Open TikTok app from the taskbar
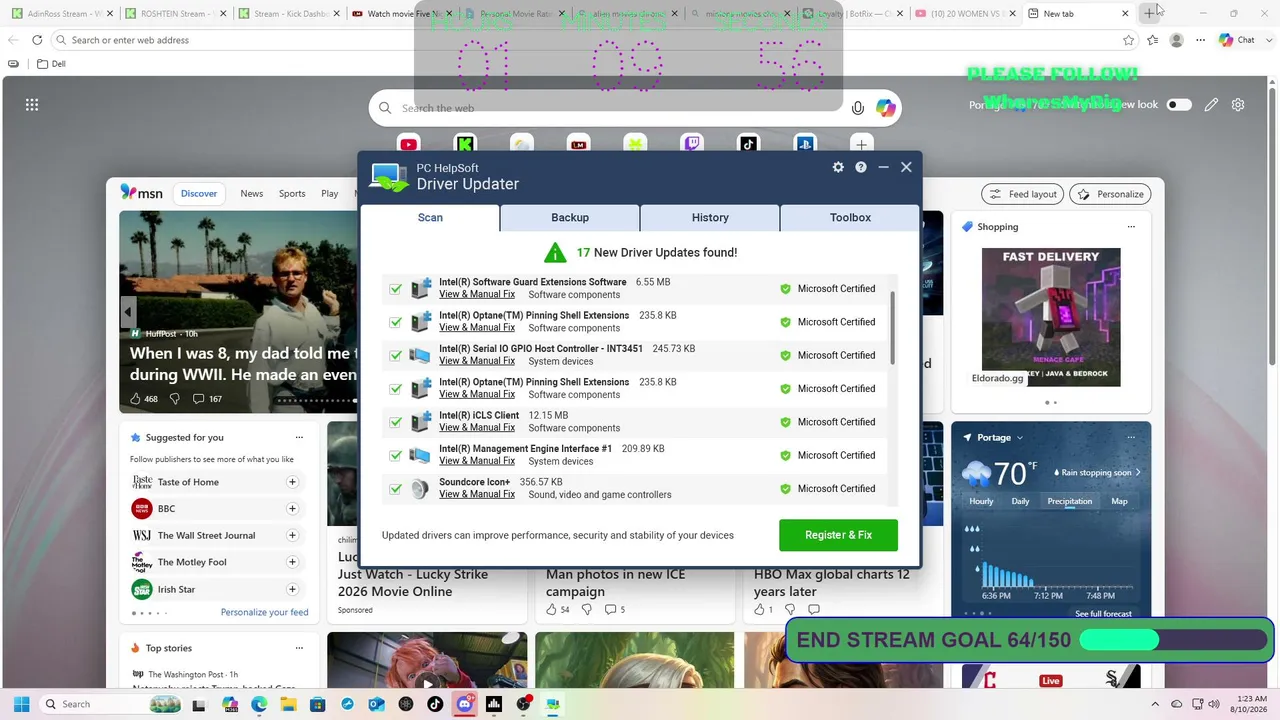The width and height of the screenshot is (1280, 720). 435,704
